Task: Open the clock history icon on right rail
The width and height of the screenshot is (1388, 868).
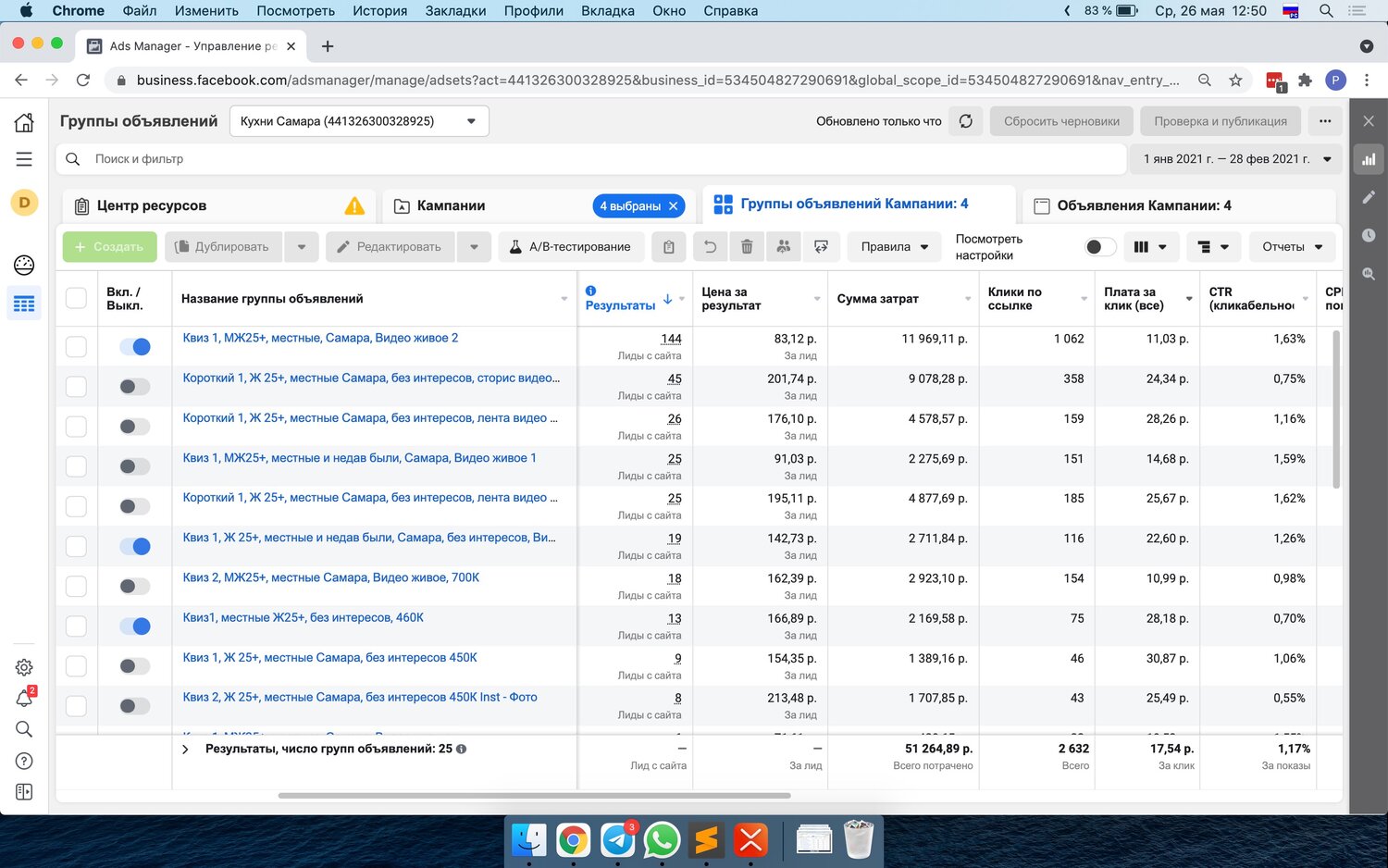Action: click(1369, 235)
